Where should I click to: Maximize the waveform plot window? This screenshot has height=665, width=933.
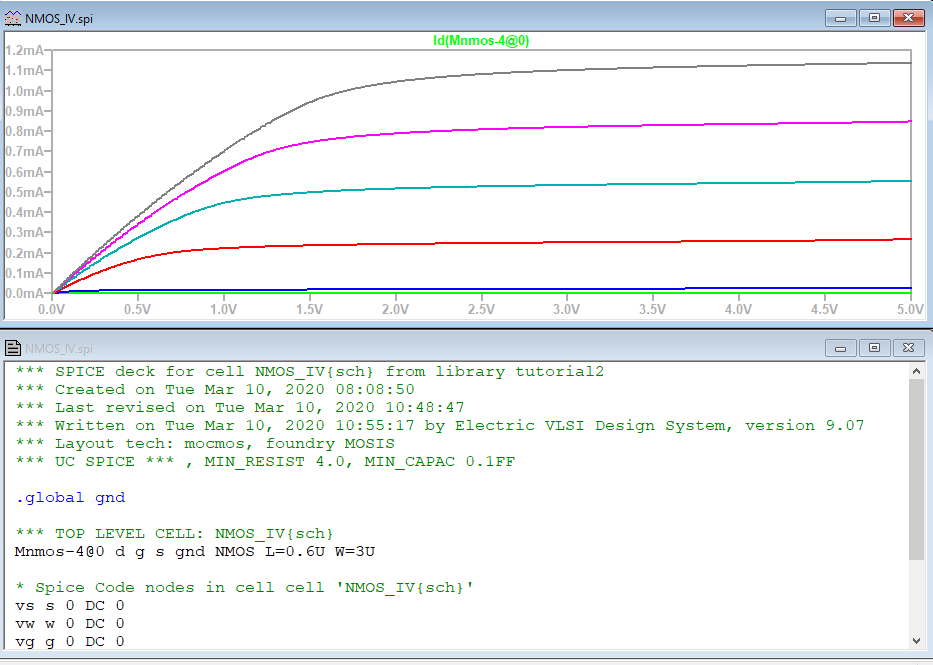pos(873,18)
